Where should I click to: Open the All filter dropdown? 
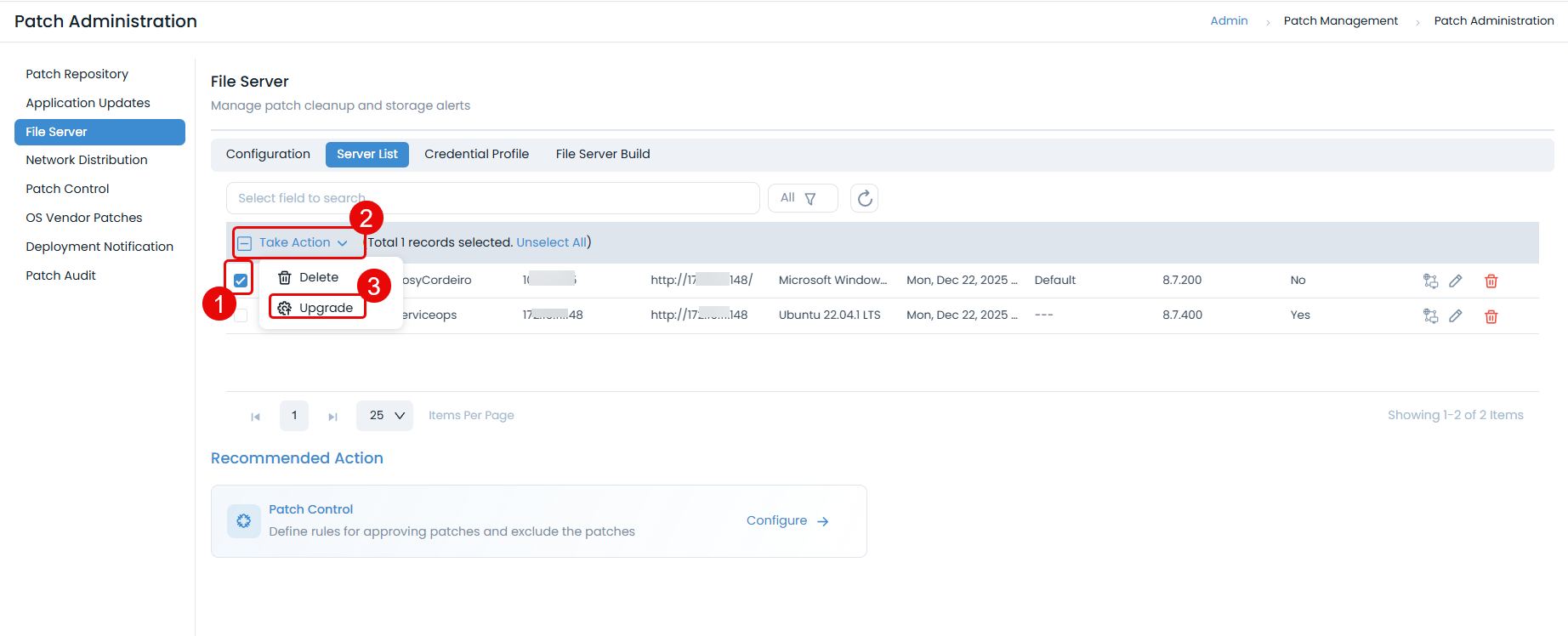tap(802, 198)
